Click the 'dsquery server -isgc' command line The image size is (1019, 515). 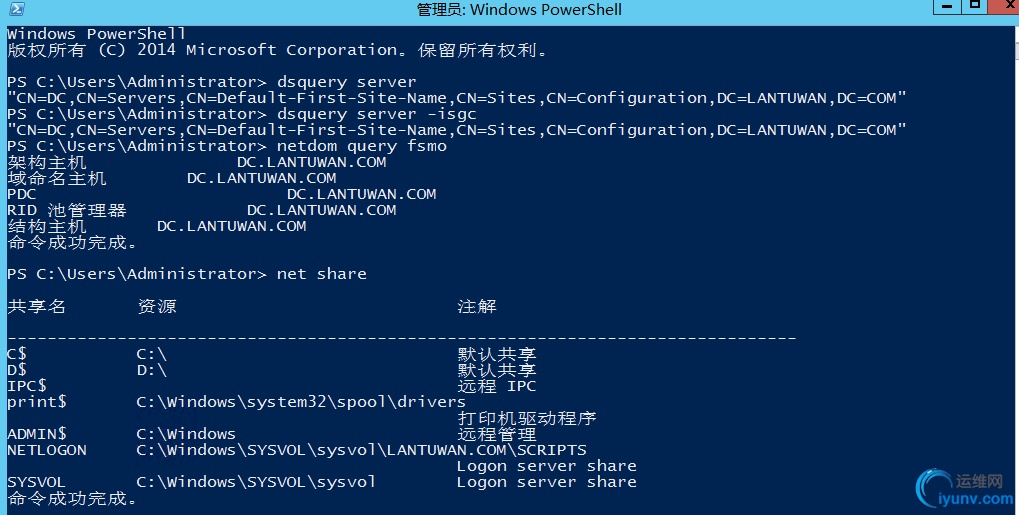(x=242, y=114)
